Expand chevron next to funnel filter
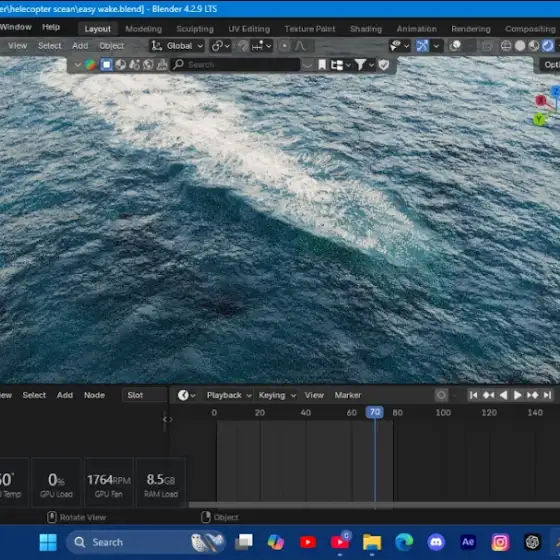Image resolution: width=560 pixels, height=560 pixels. (371, 65)
